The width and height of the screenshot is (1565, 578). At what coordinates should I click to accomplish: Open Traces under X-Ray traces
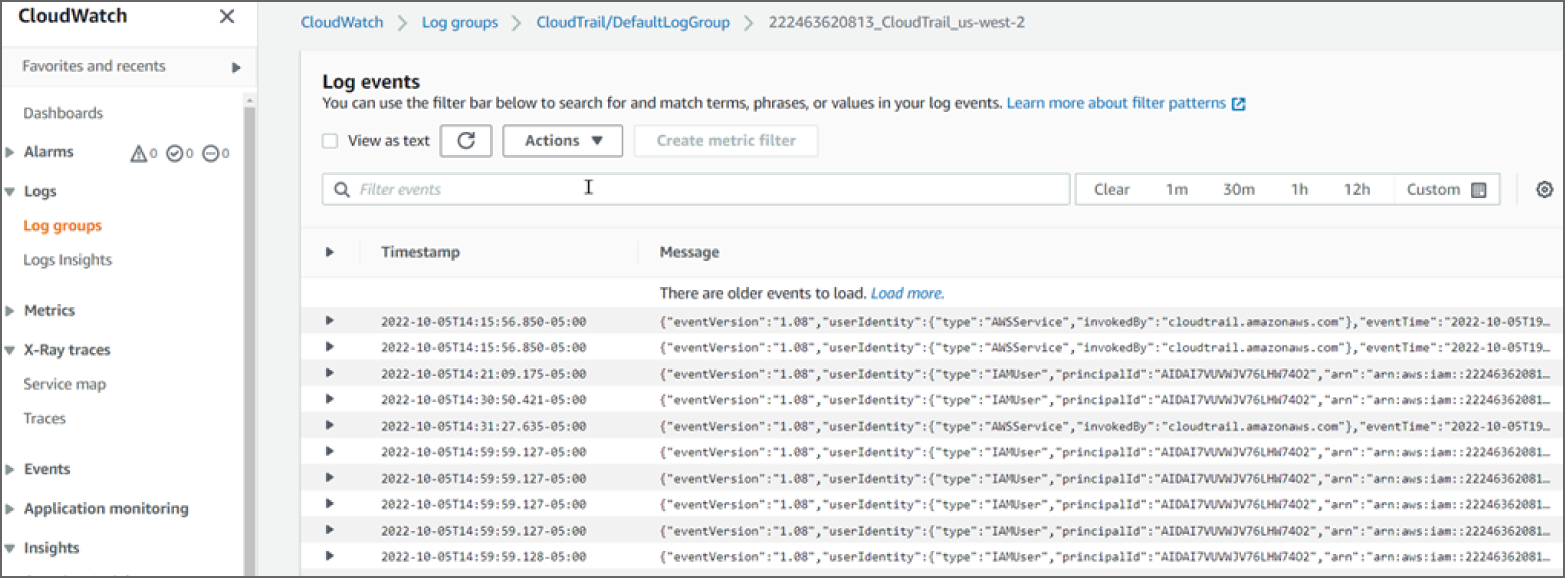(x=44, y=418)
